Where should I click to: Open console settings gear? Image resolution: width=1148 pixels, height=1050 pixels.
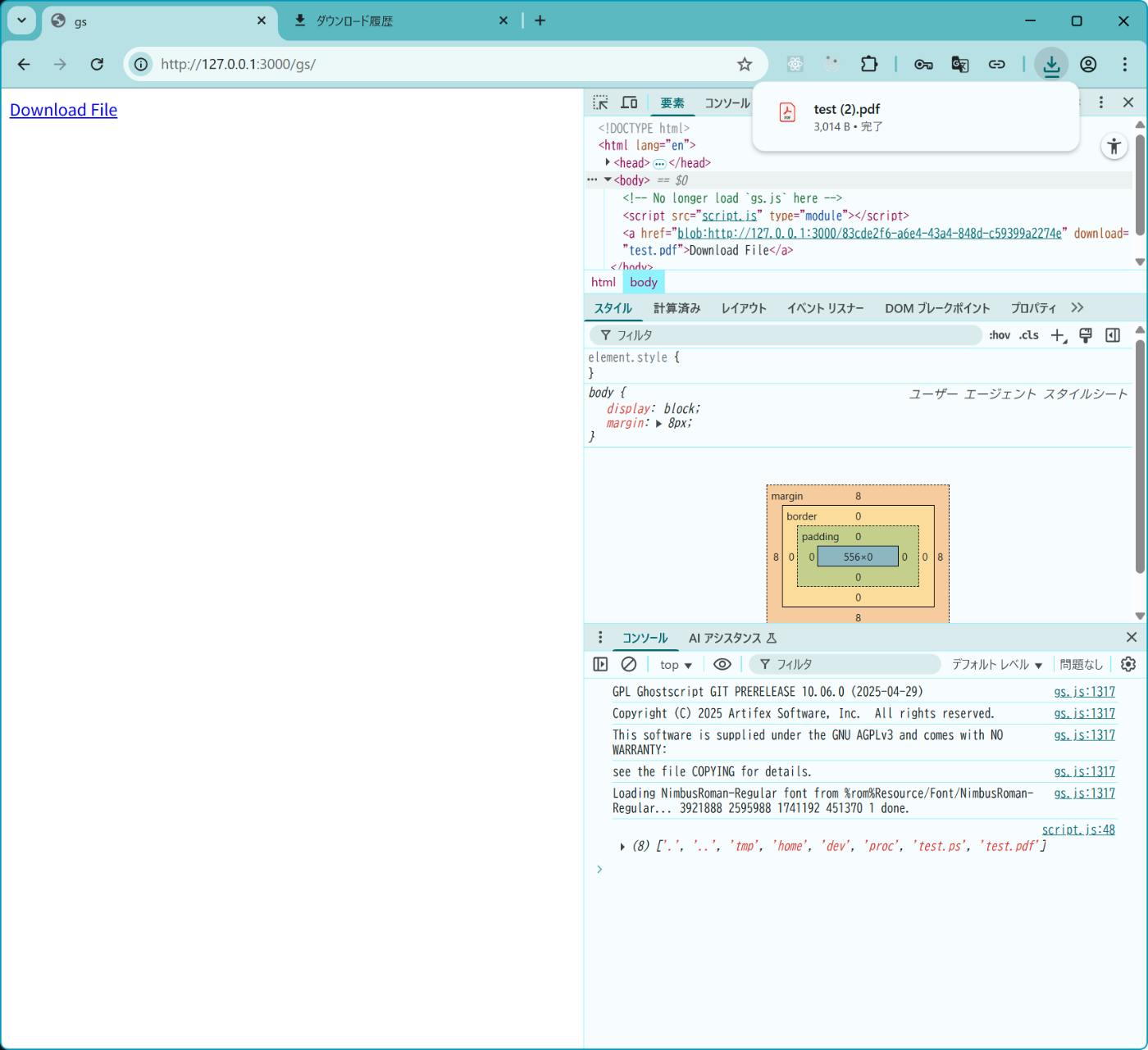pyautogui.click(x=1128, y=664)
